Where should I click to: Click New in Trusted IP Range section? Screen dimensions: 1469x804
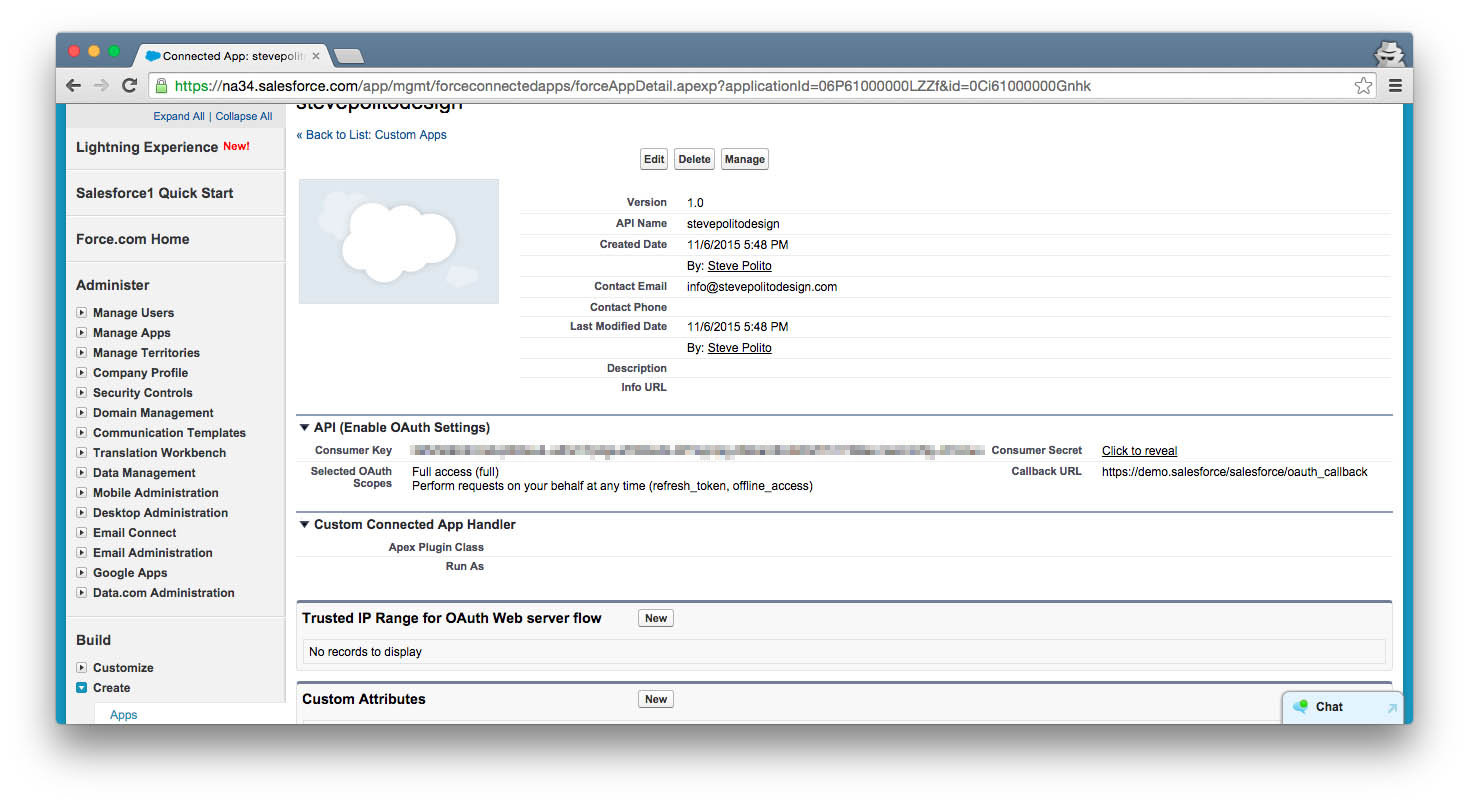(656, 618)
